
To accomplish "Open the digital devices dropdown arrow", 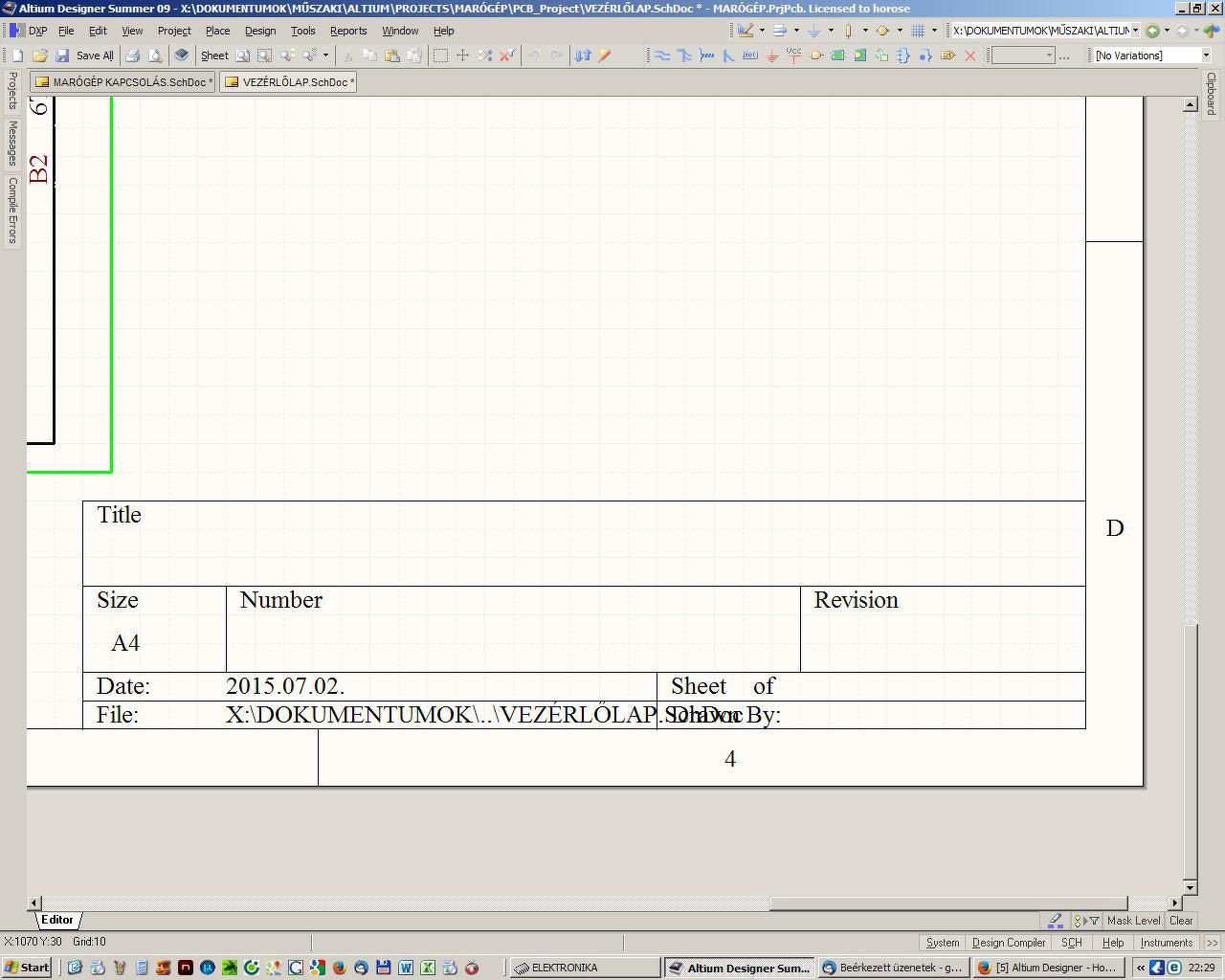I will click(x=865, y=31).
